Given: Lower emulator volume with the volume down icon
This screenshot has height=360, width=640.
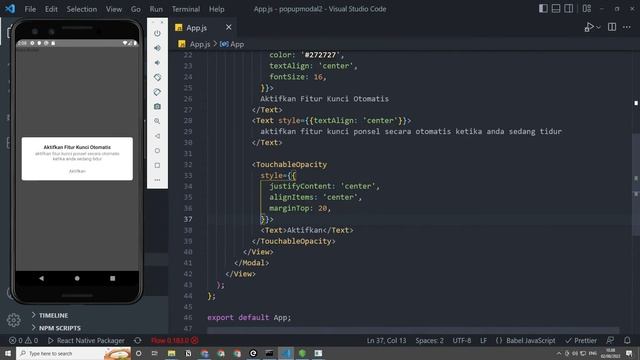Looking at the screenshot, I should tap(157, 63).
